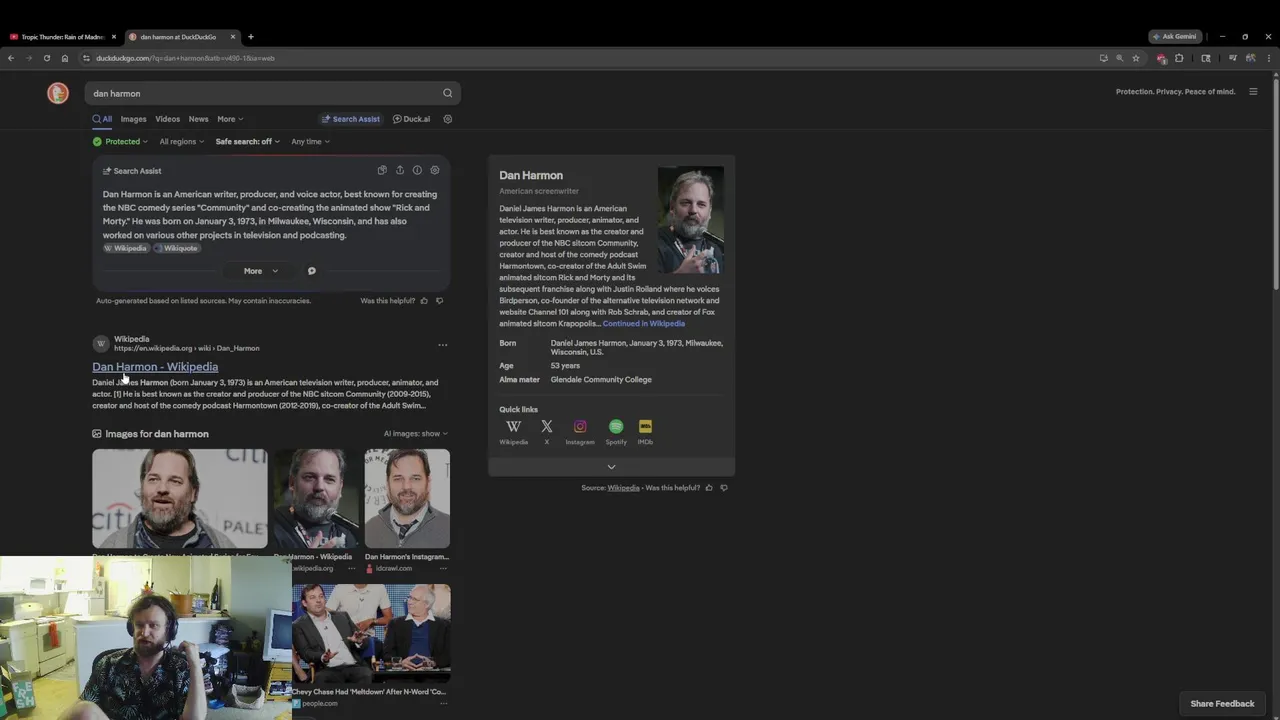Open the More search categories dropdown
Viewport: 1280px width, 720px height.
tap(230, 119)
